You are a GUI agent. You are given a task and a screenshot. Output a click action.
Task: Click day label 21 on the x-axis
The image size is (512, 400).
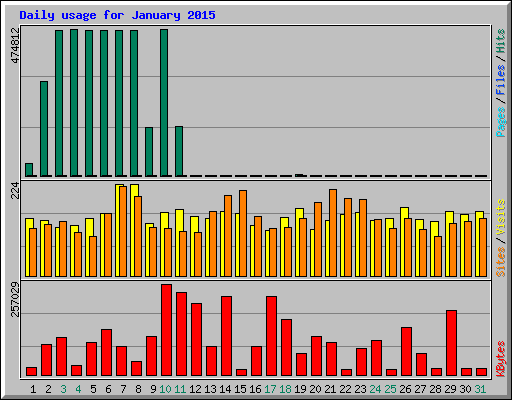330,389
